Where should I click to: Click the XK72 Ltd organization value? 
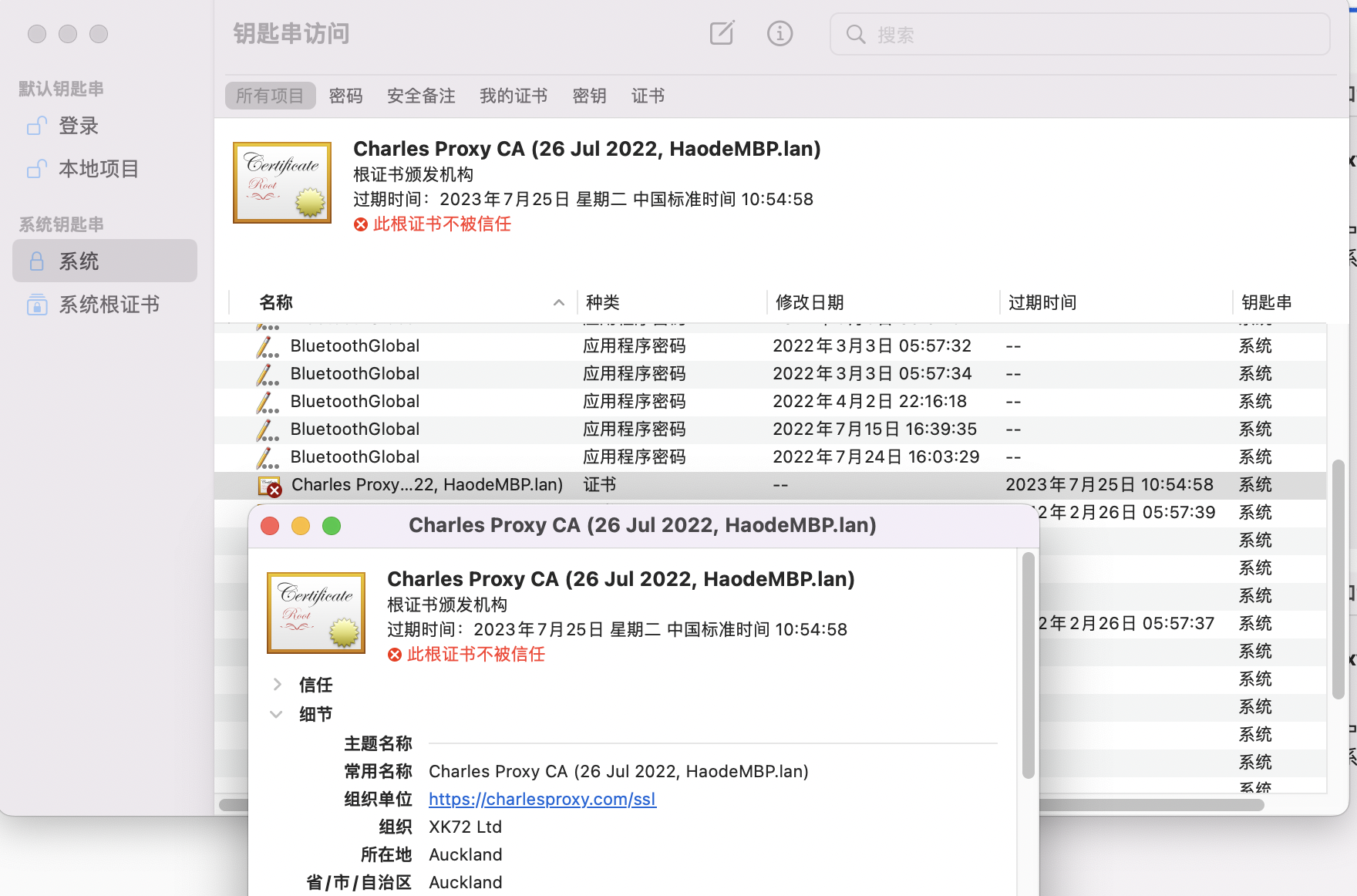pyautogui.click(x=465, y=827)
